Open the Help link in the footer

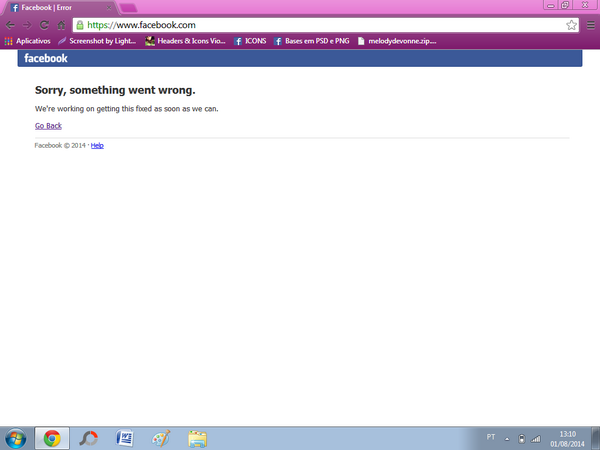tap(97, 145)
